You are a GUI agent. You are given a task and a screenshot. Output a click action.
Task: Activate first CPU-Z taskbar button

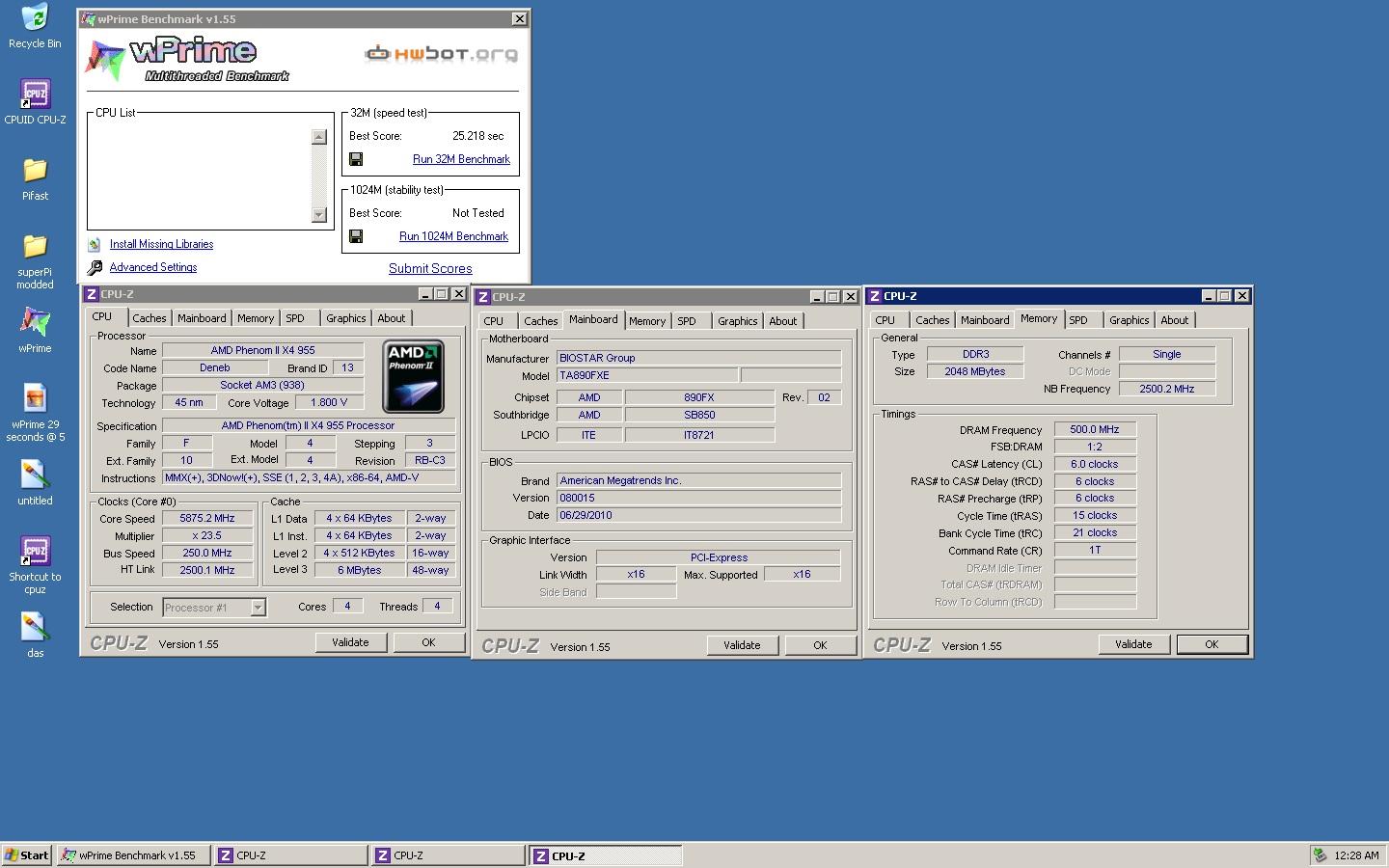(x=290, y=855)
